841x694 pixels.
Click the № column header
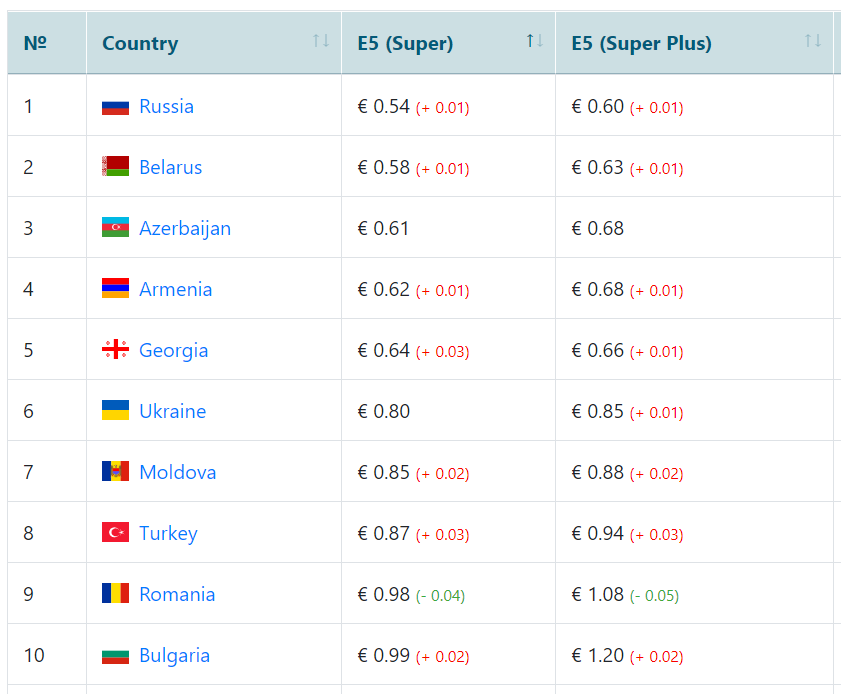pos(47,43)
